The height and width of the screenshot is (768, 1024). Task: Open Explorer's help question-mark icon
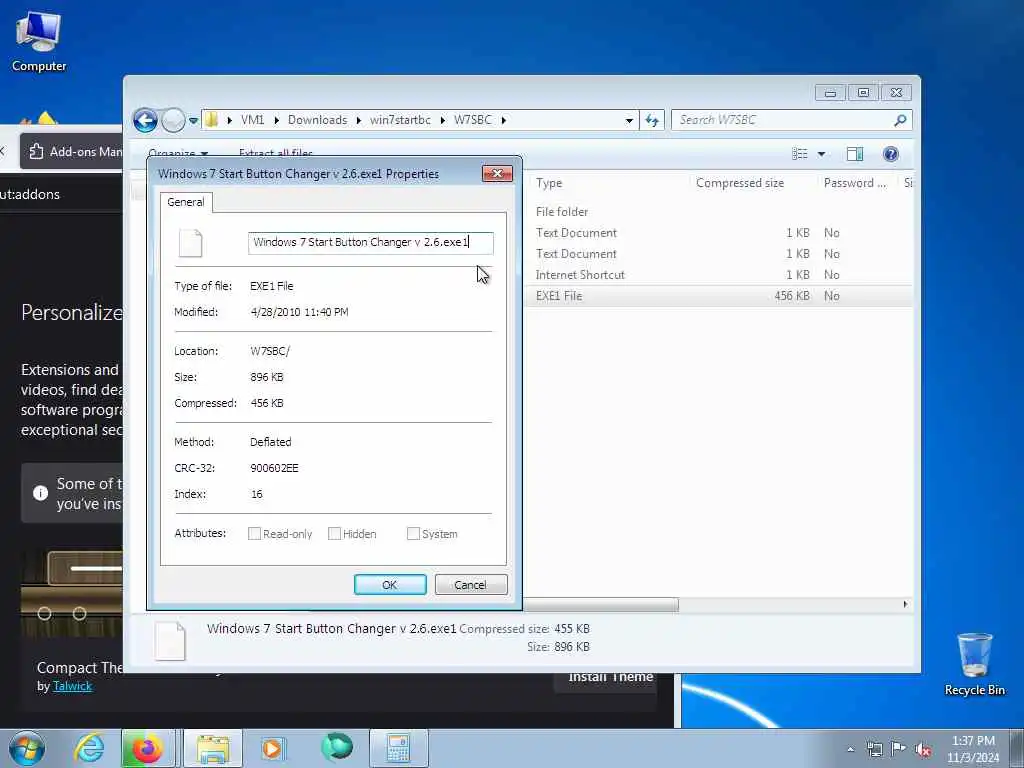point(890,154)
